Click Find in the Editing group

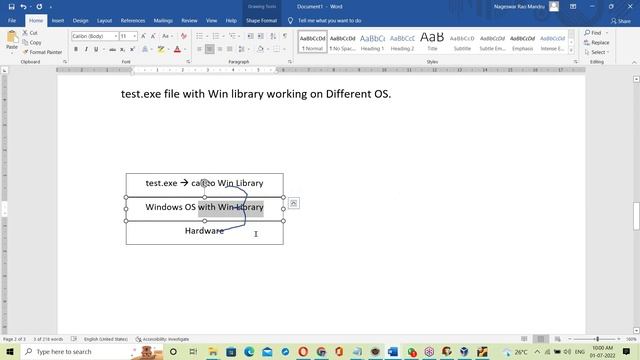click(593, 33)
